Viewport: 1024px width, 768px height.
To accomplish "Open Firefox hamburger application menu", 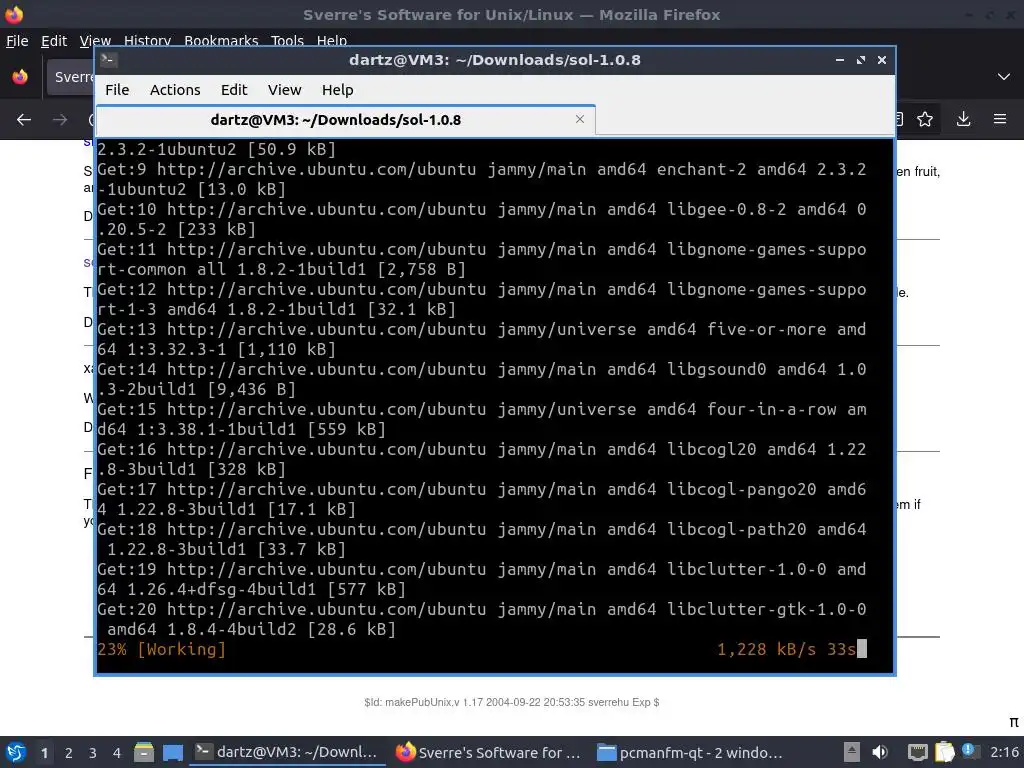I will (x=1000, y=119).
